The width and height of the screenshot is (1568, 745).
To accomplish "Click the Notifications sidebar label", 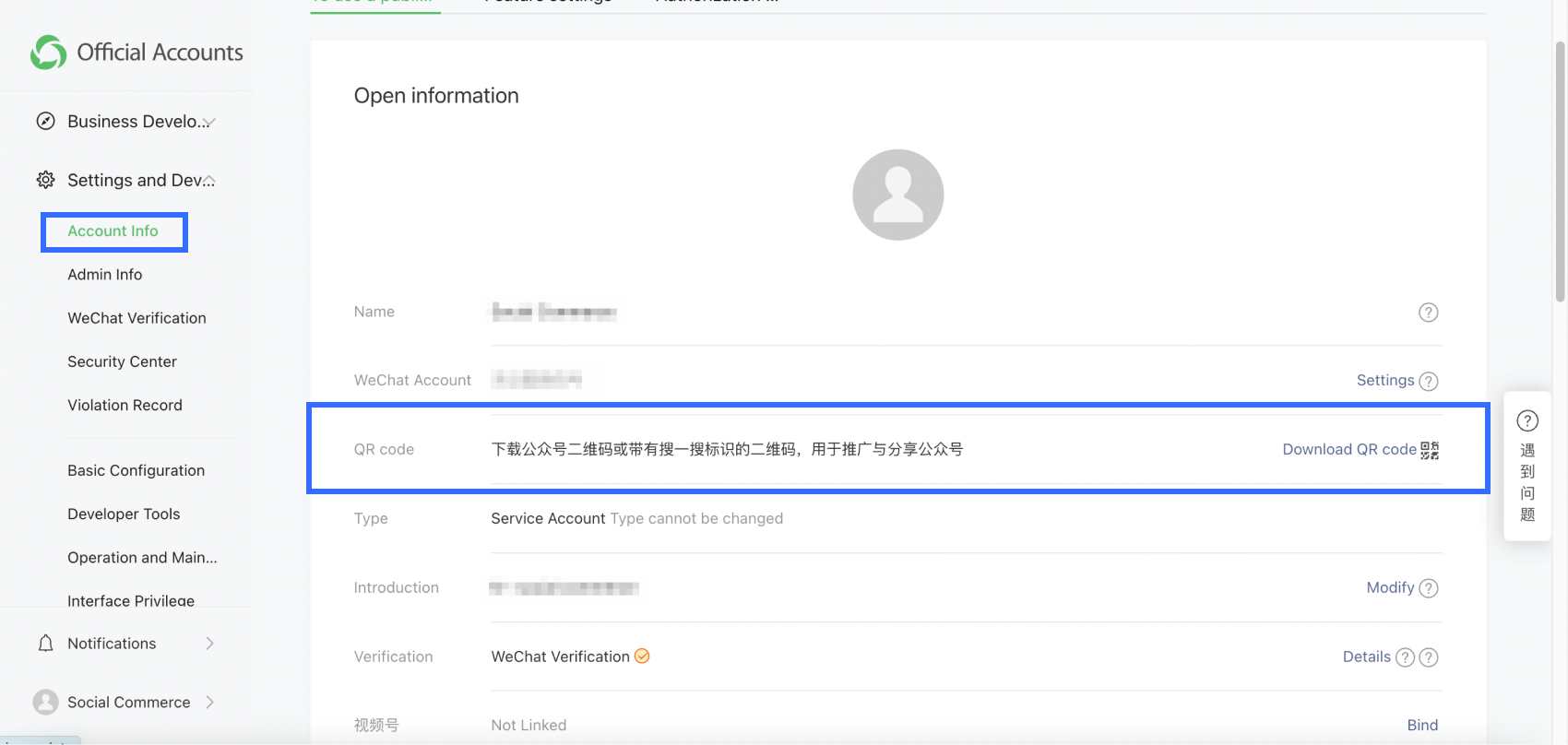I will [112, 644].
